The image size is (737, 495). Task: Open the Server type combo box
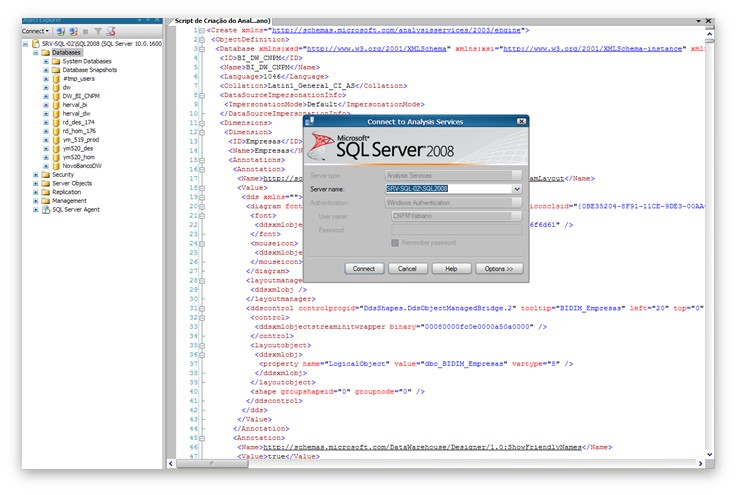pos(453,175)
